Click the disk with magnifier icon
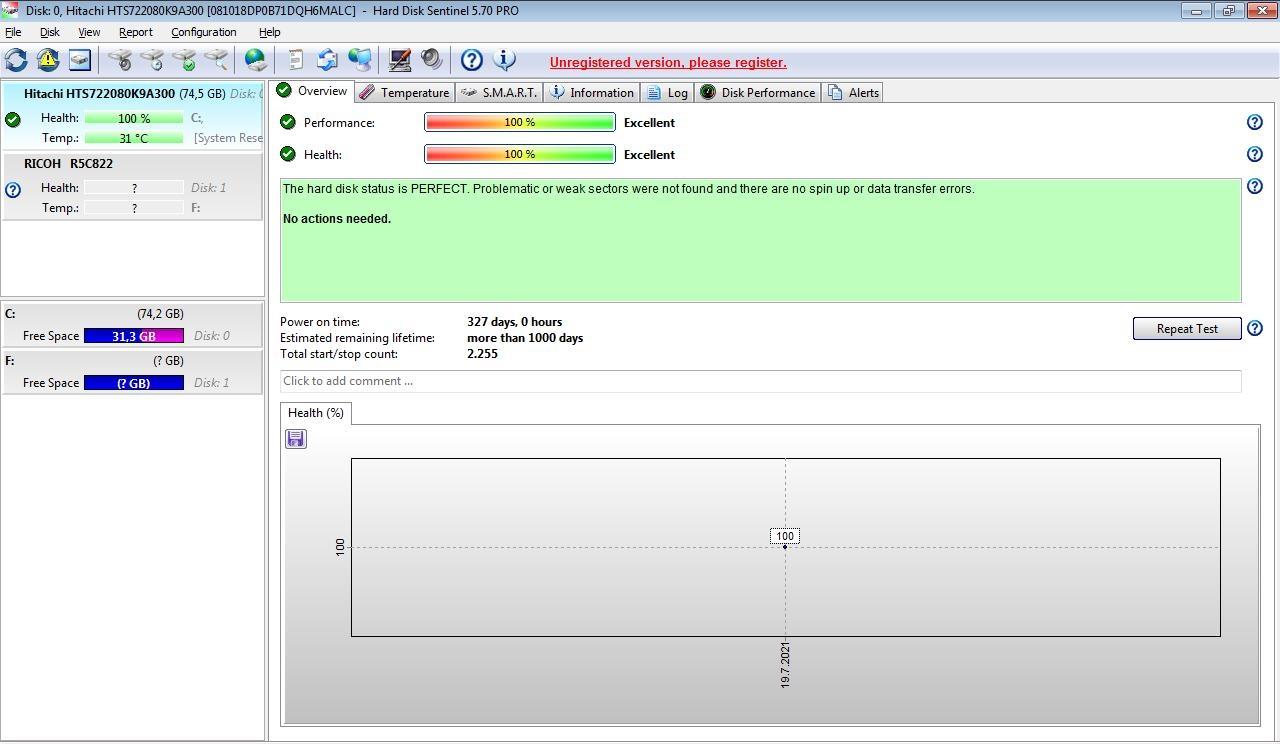Screen dimensions: 1280x744 [x=216, y=60]
